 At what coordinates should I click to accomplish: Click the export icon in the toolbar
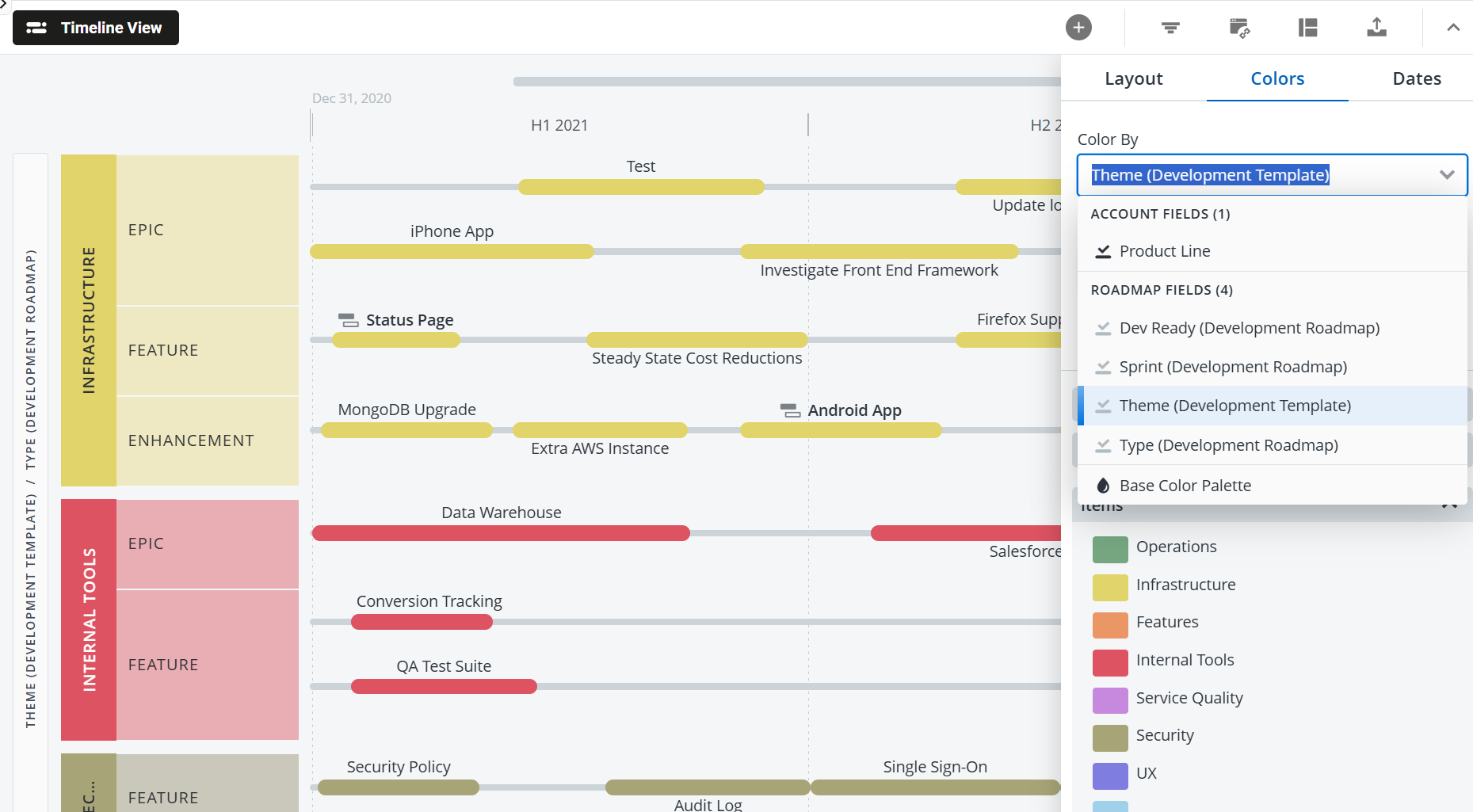pyautogui.click(x=1376, y=28)
